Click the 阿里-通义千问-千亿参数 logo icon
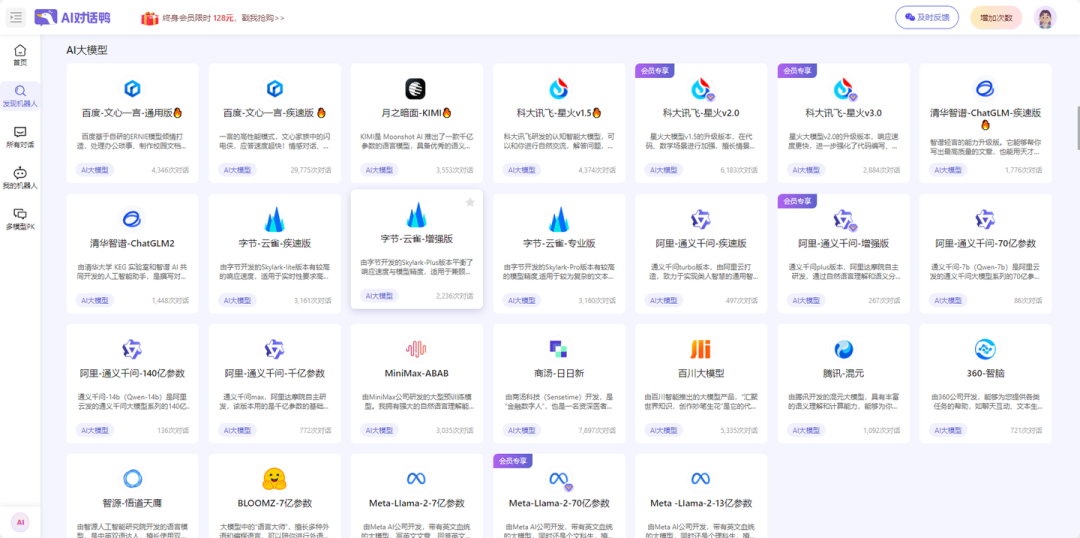 275,349
